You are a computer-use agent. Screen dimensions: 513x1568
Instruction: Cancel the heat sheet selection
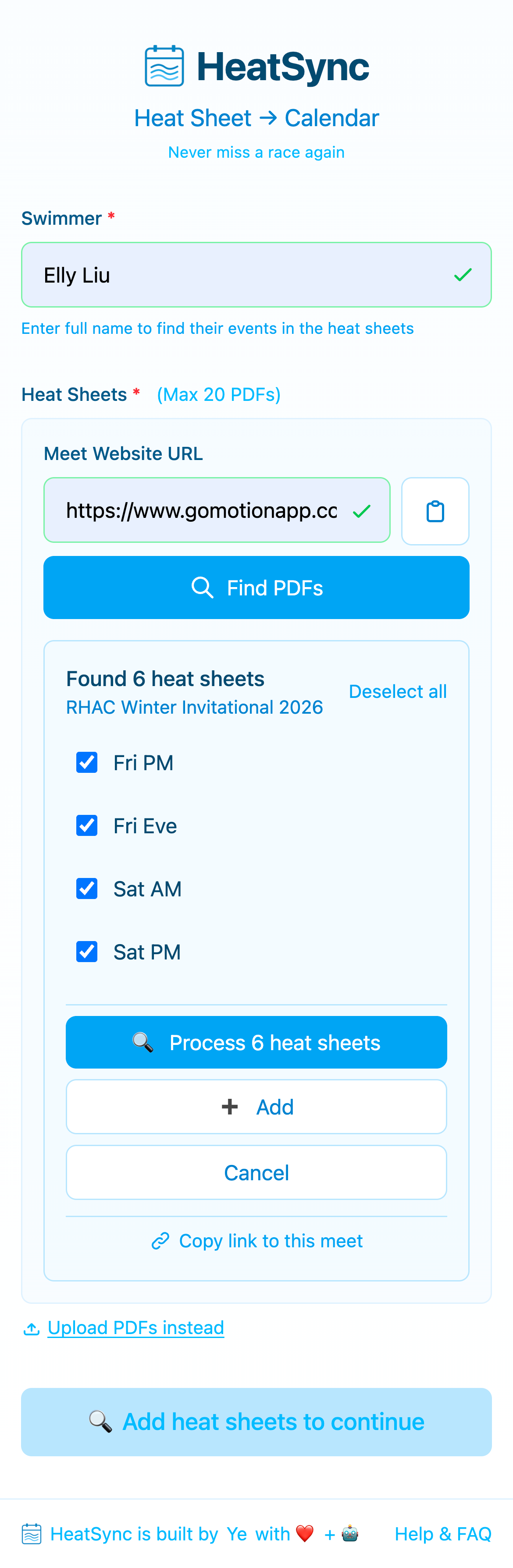tap(256, 1172)
